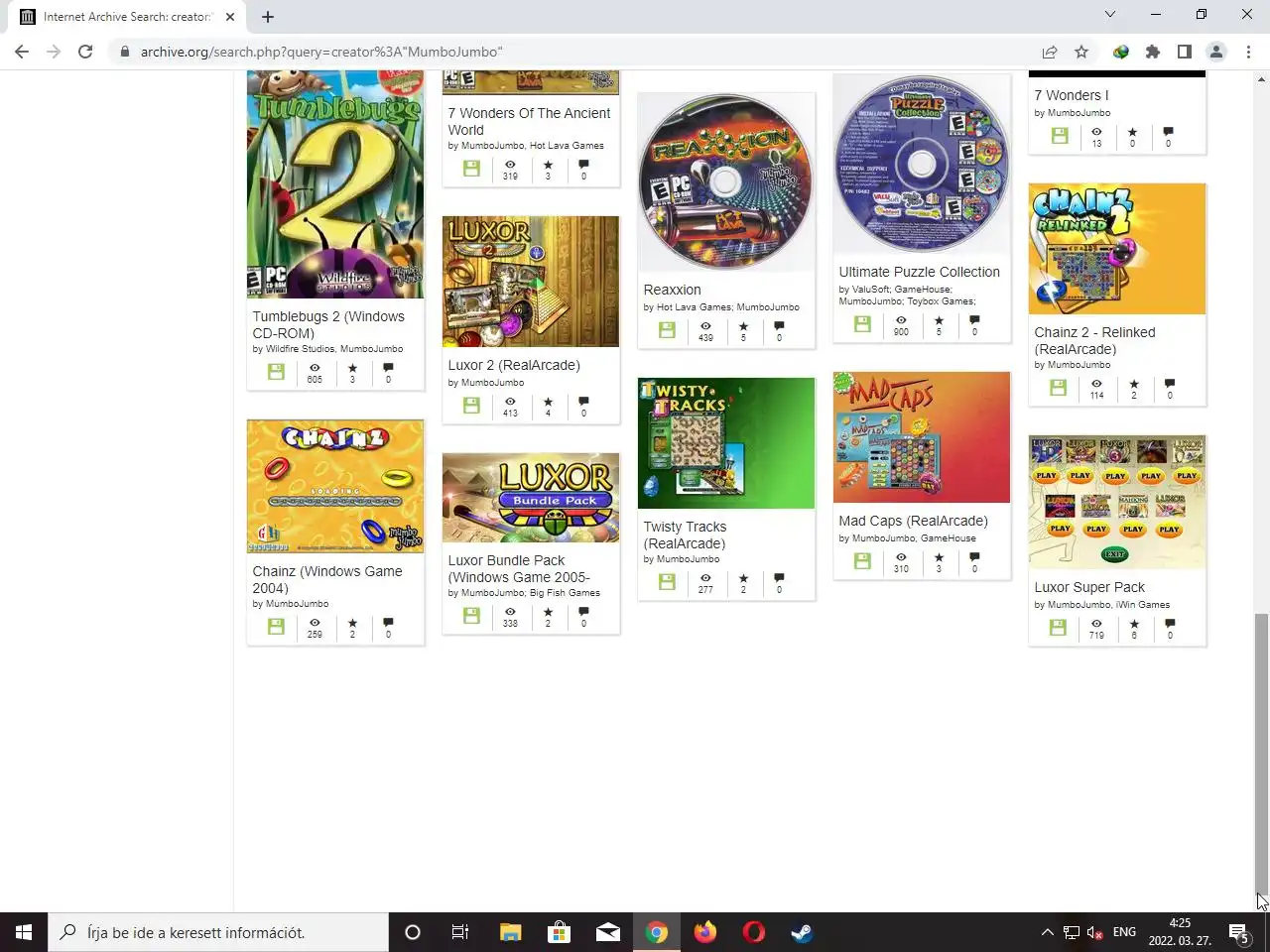Click the forward navigation arrow
The height and width of the screenshot is (952, 1270).
pos(54,52)
